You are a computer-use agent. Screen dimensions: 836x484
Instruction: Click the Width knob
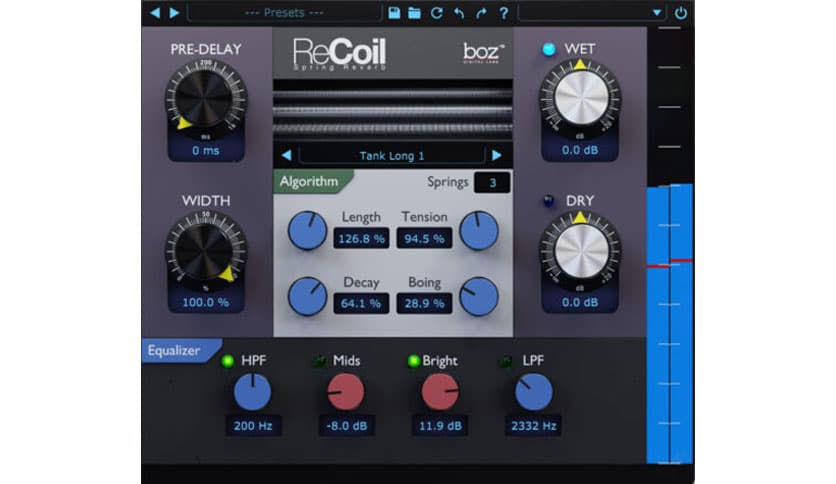coord(205,249)
